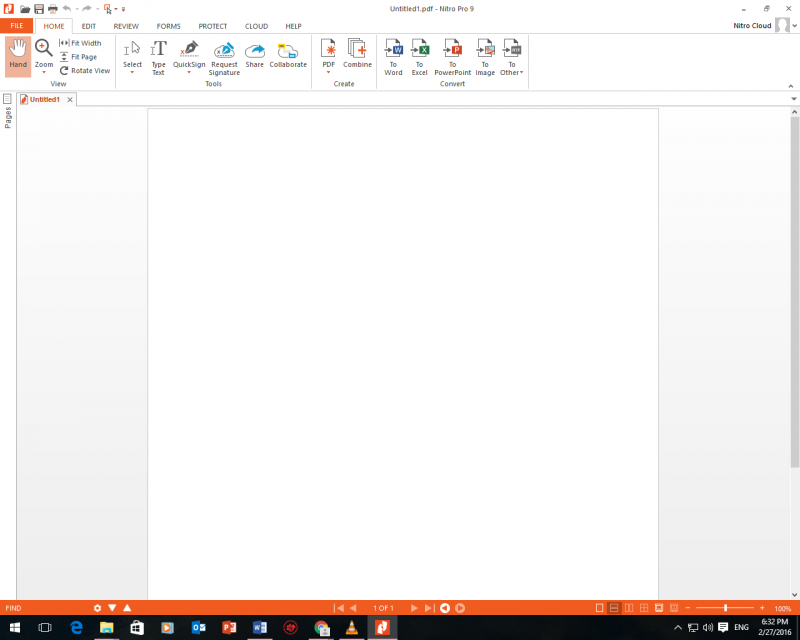Click the zoom in plus button
This screenshot has height=640, width=800.
pos(762,608)
